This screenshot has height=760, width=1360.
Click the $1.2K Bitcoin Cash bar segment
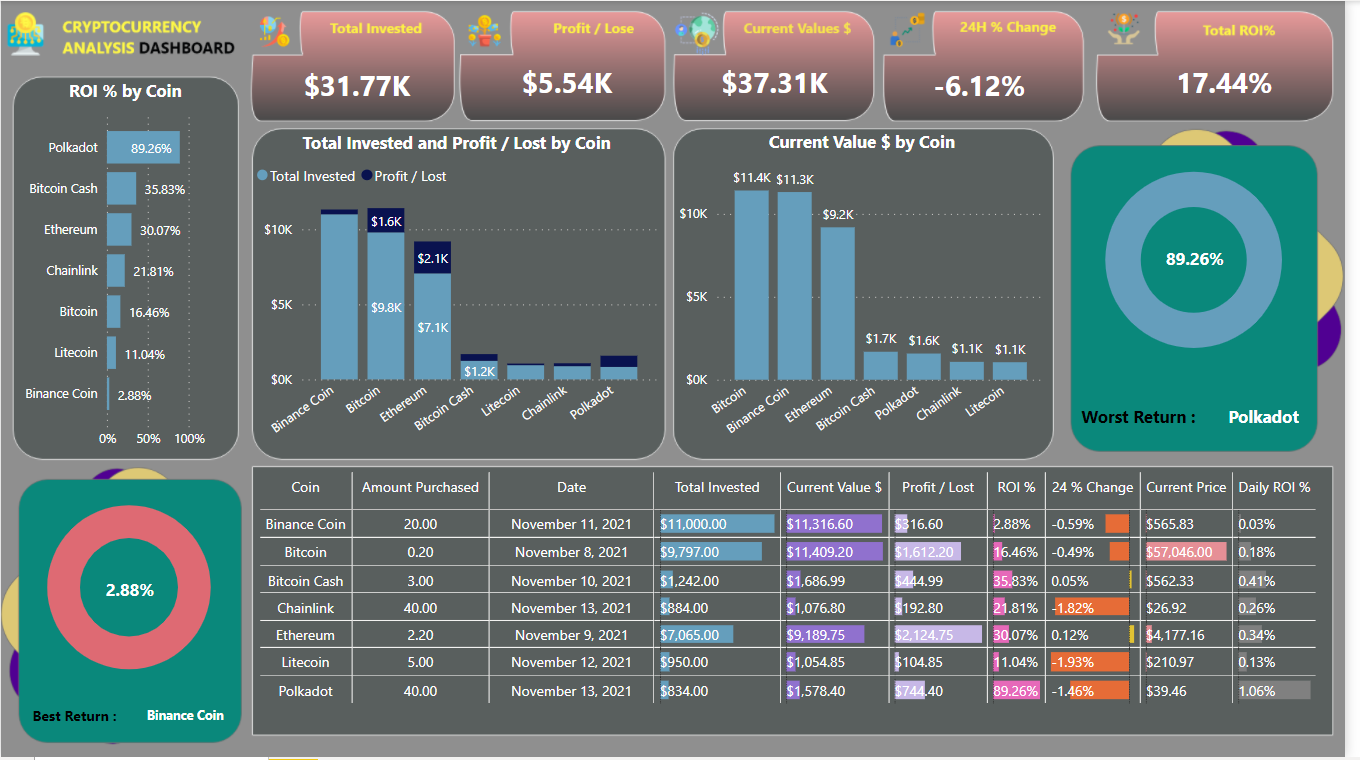480,370
